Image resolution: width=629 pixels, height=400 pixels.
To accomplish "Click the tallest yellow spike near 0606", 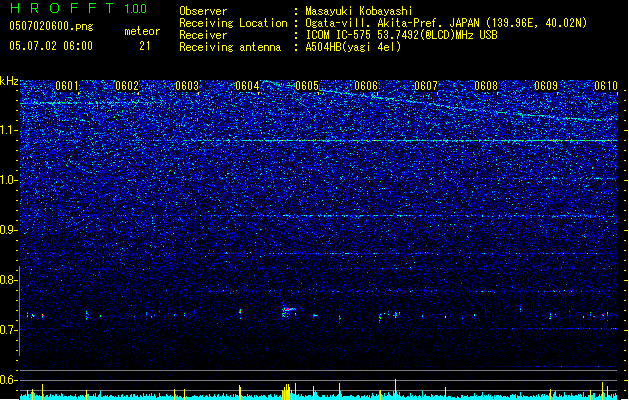I will click(396, 389).
